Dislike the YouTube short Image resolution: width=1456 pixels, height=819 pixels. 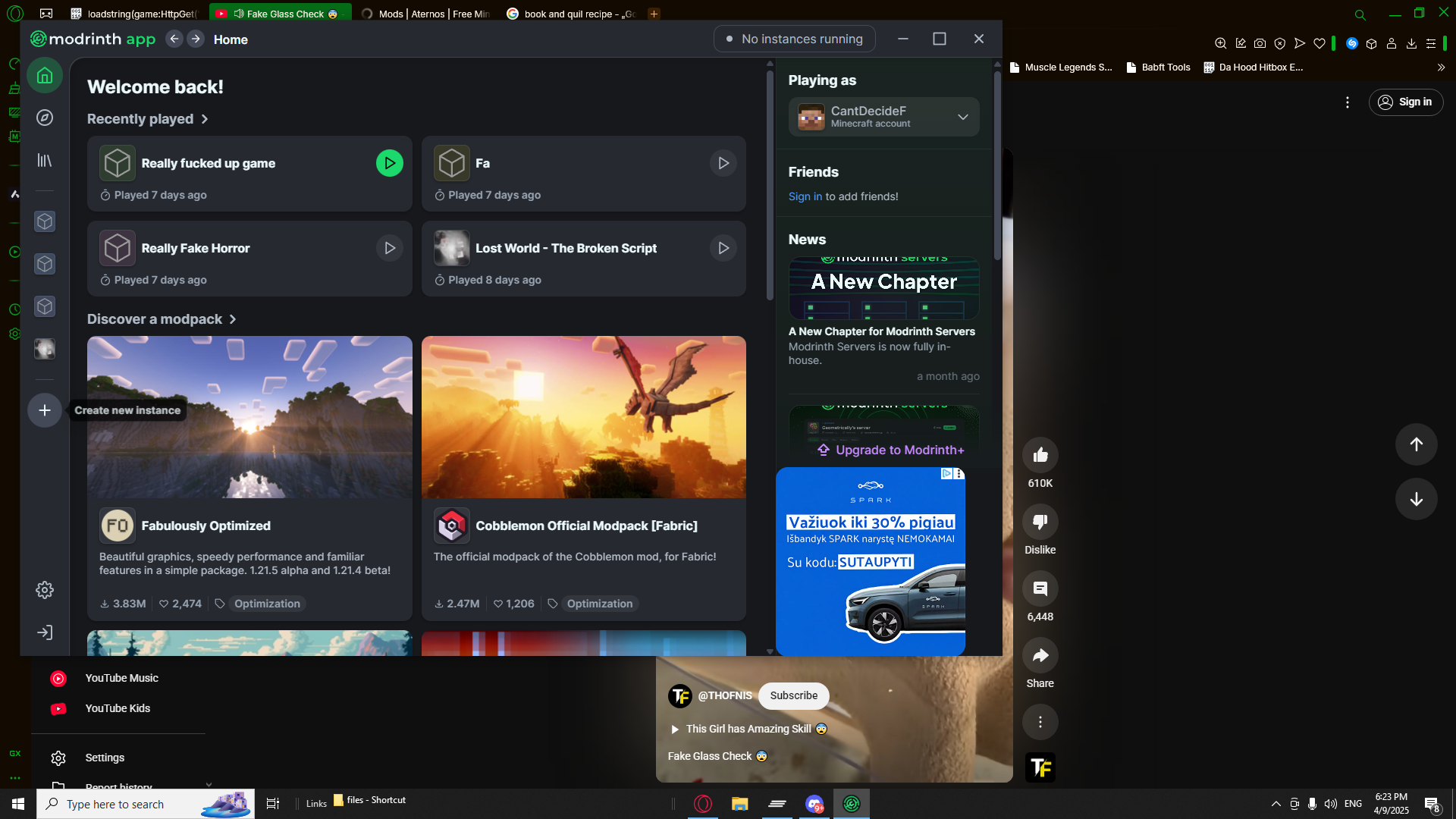pos(1040,522)
